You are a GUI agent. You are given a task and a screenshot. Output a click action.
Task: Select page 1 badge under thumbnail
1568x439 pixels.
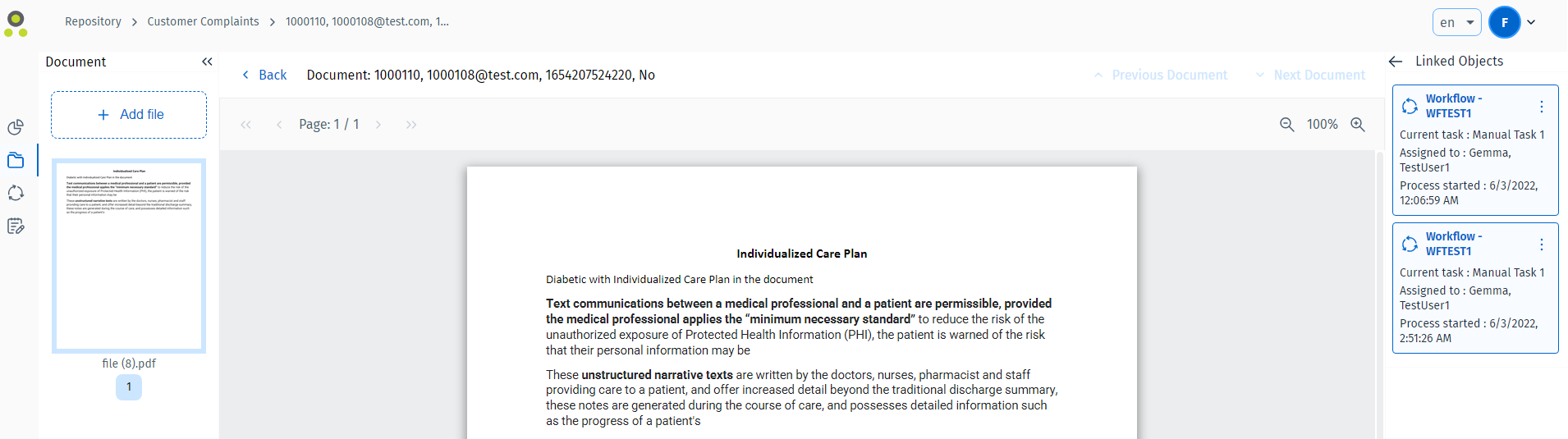(x=129, y=387)
